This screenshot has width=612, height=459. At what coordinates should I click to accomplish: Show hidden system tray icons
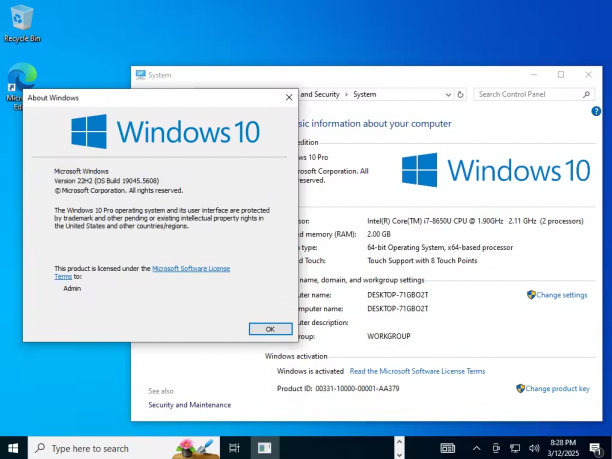pos(477,448)
